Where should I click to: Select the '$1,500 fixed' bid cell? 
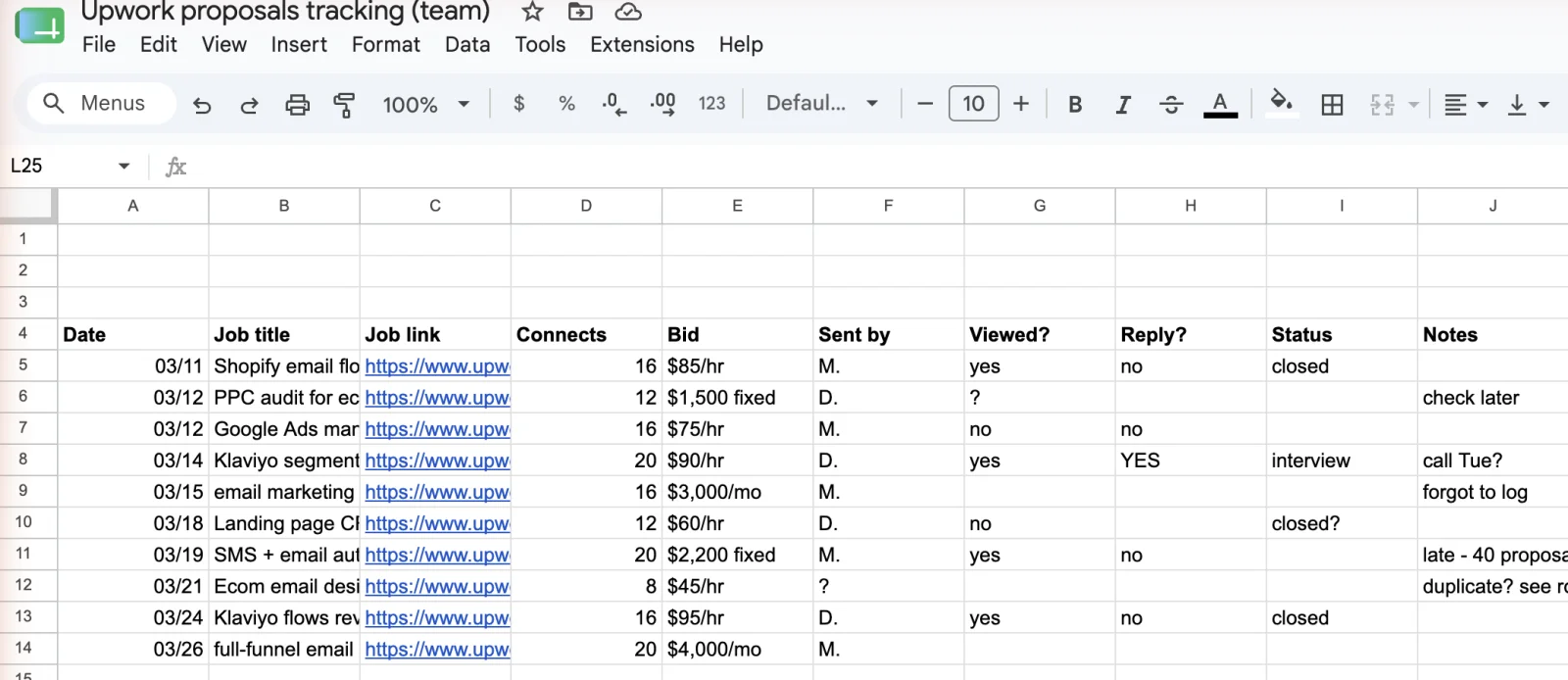[x=737, y=397]
